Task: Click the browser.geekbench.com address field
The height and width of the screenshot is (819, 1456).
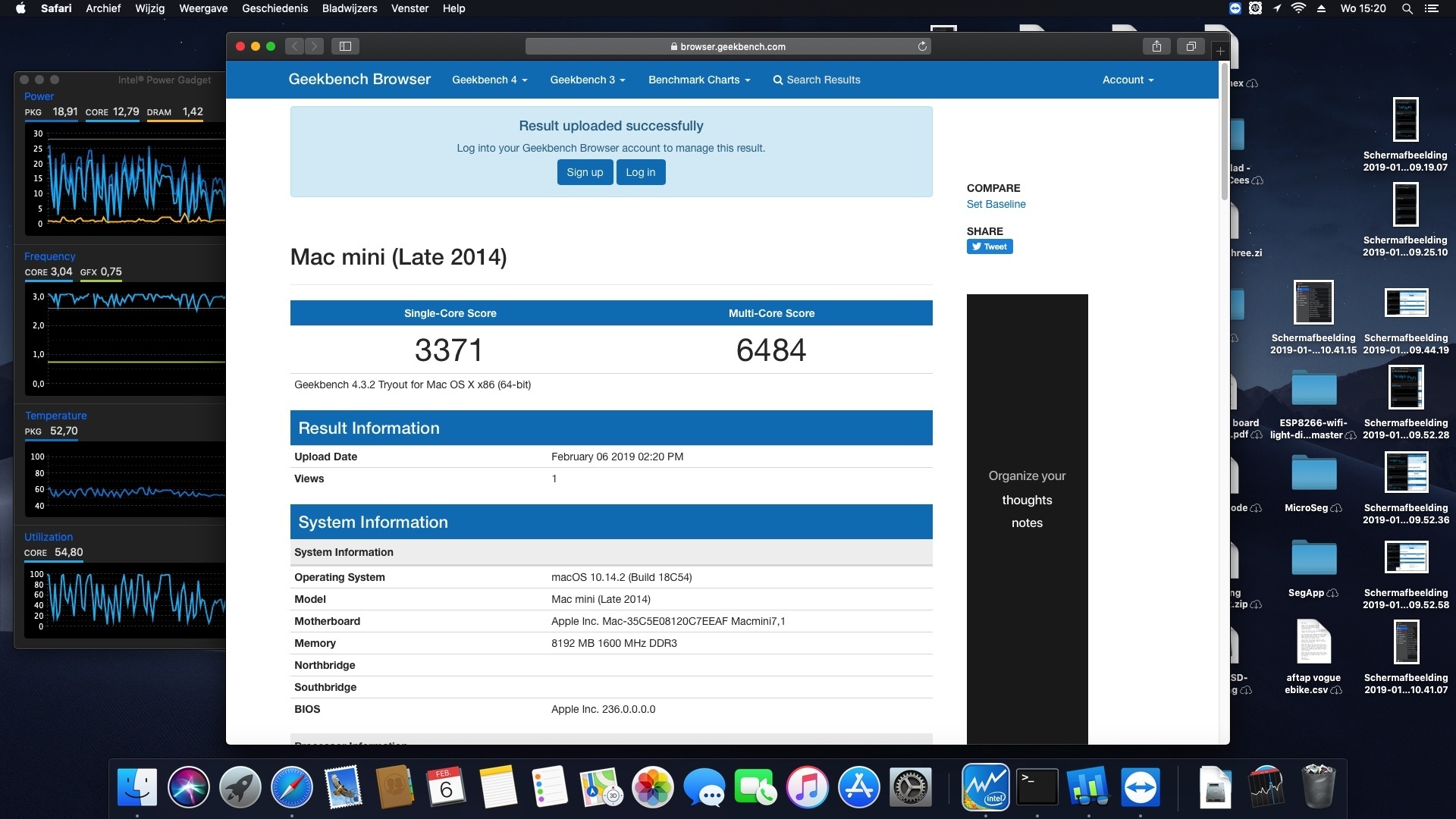Action: pos(728,46)
